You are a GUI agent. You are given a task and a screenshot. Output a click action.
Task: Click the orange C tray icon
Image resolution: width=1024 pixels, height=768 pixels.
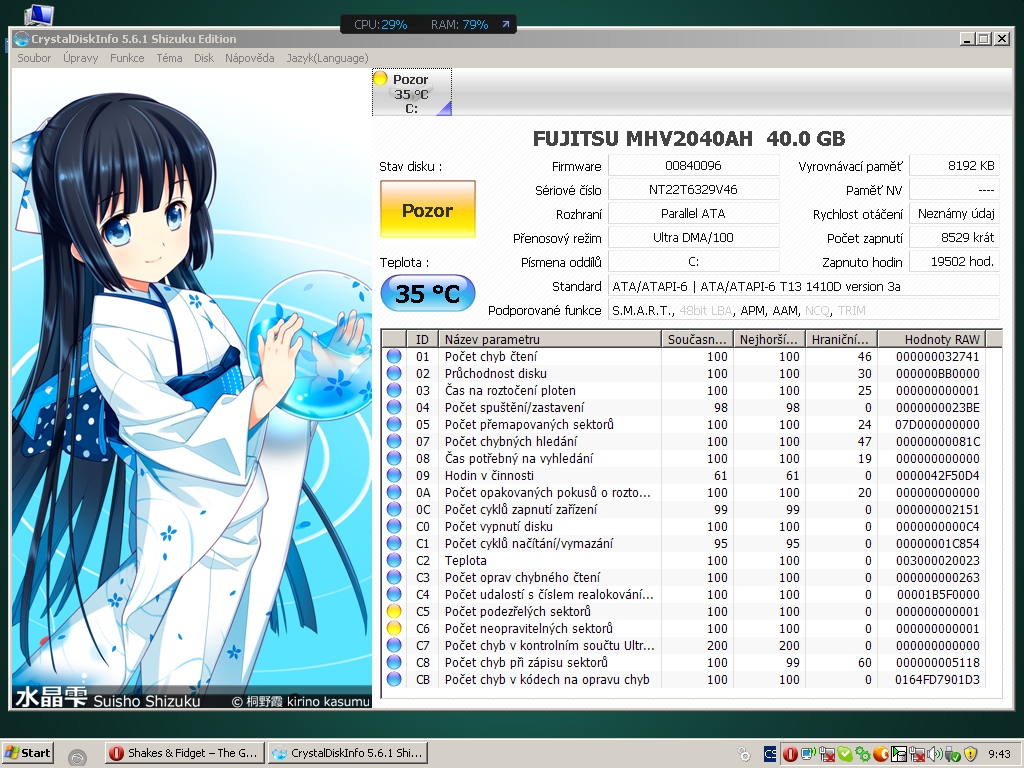pyautogui.click(x=881, y=754)
